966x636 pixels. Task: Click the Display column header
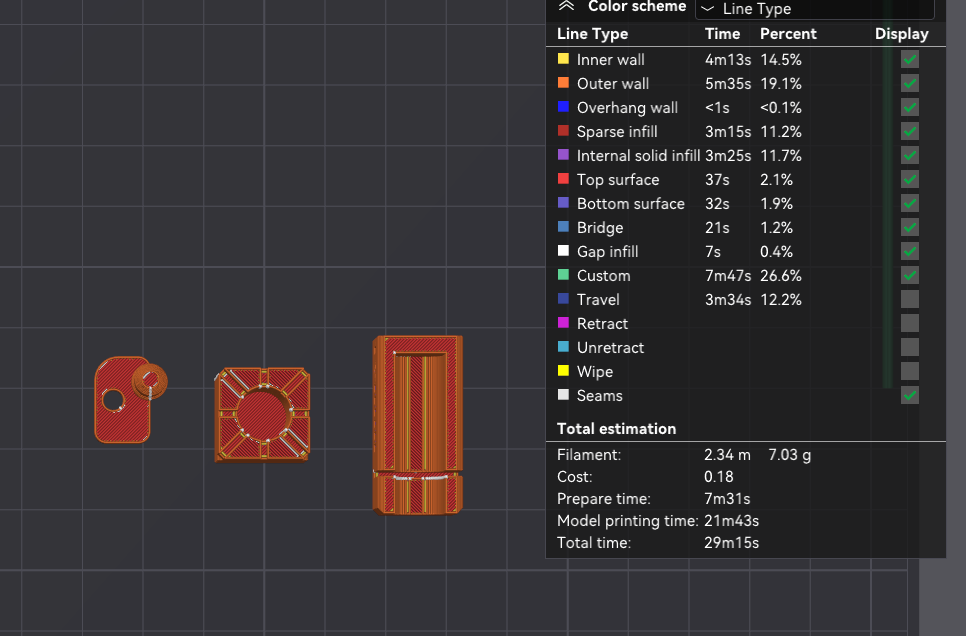pos(901,34)
